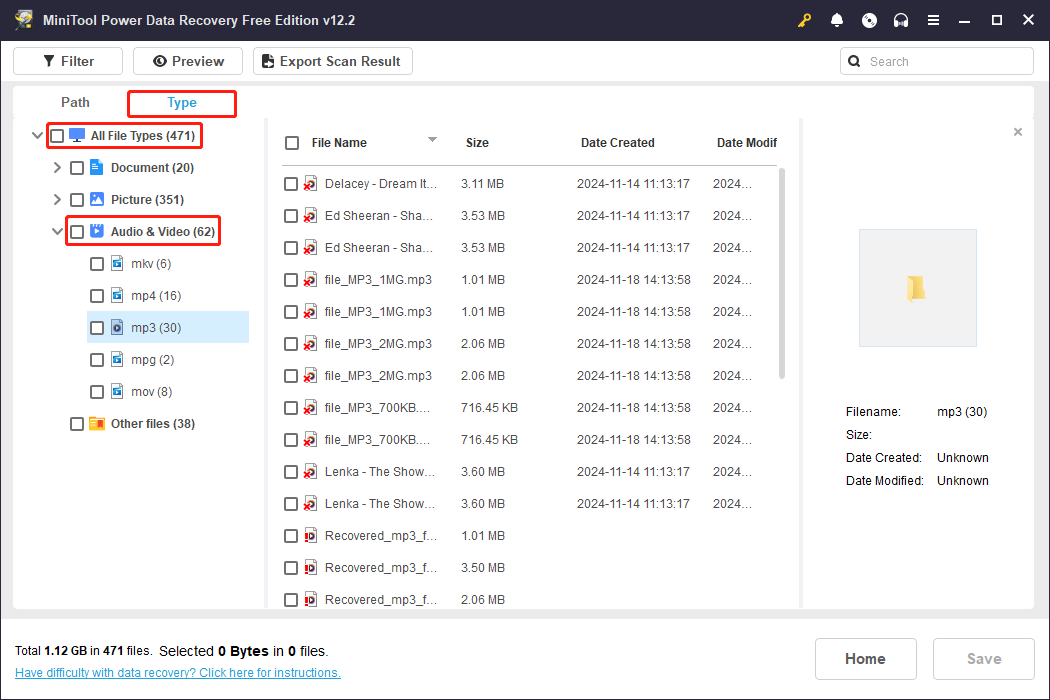The width and height of the screenshot is (1050, 700).
Task: Open the data recovery instructions link
Action: coord(177,673)
